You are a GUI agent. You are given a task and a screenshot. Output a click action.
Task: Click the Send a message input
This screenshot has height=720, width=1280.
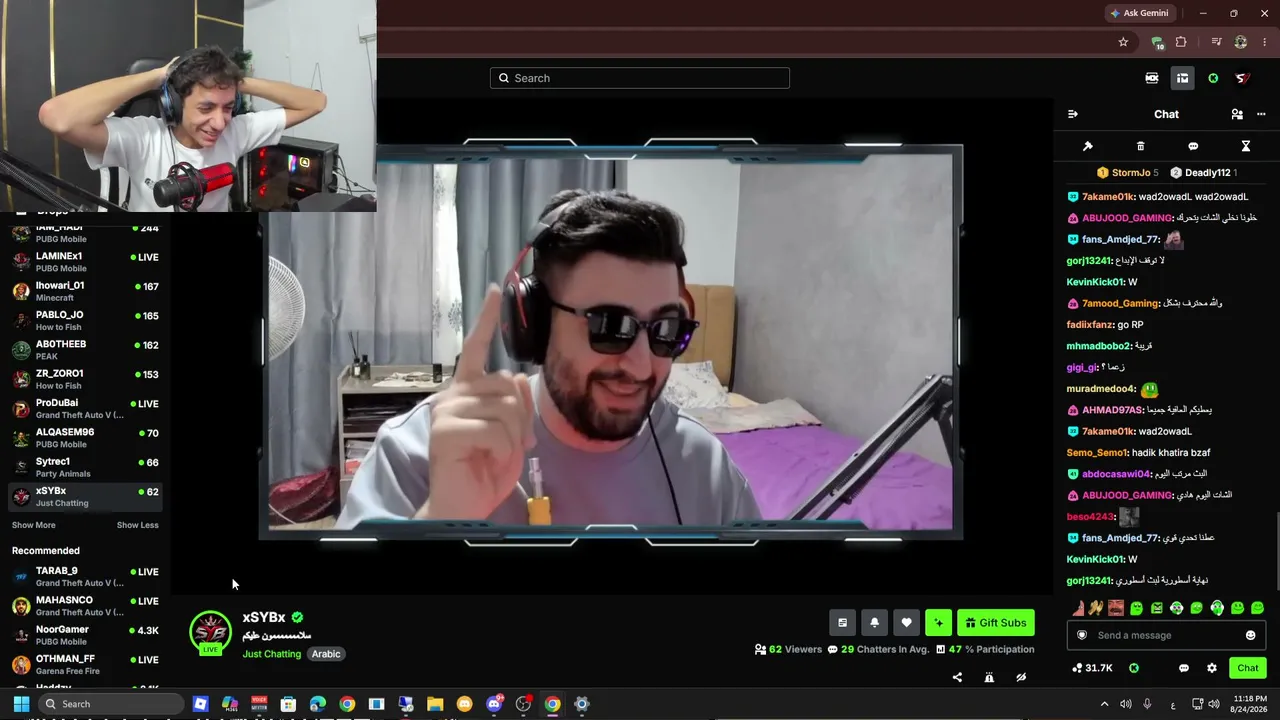[x=1166, y=635]
